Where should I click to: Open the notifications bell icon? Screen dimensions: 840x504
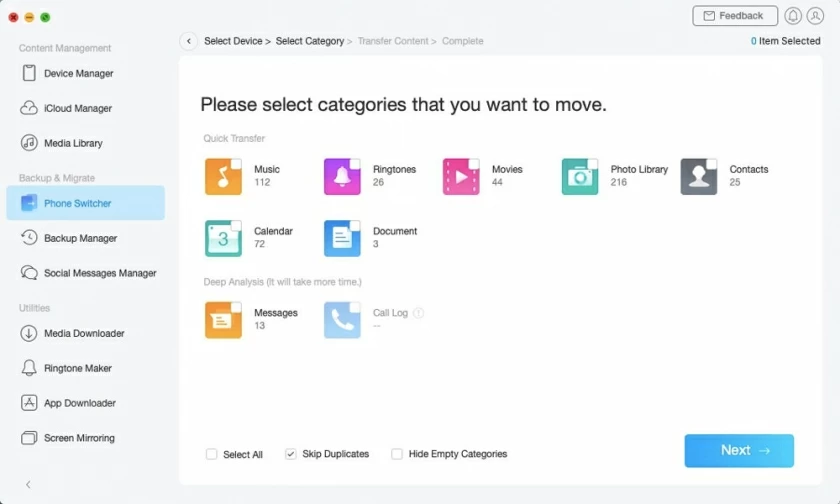coord(793,16)
